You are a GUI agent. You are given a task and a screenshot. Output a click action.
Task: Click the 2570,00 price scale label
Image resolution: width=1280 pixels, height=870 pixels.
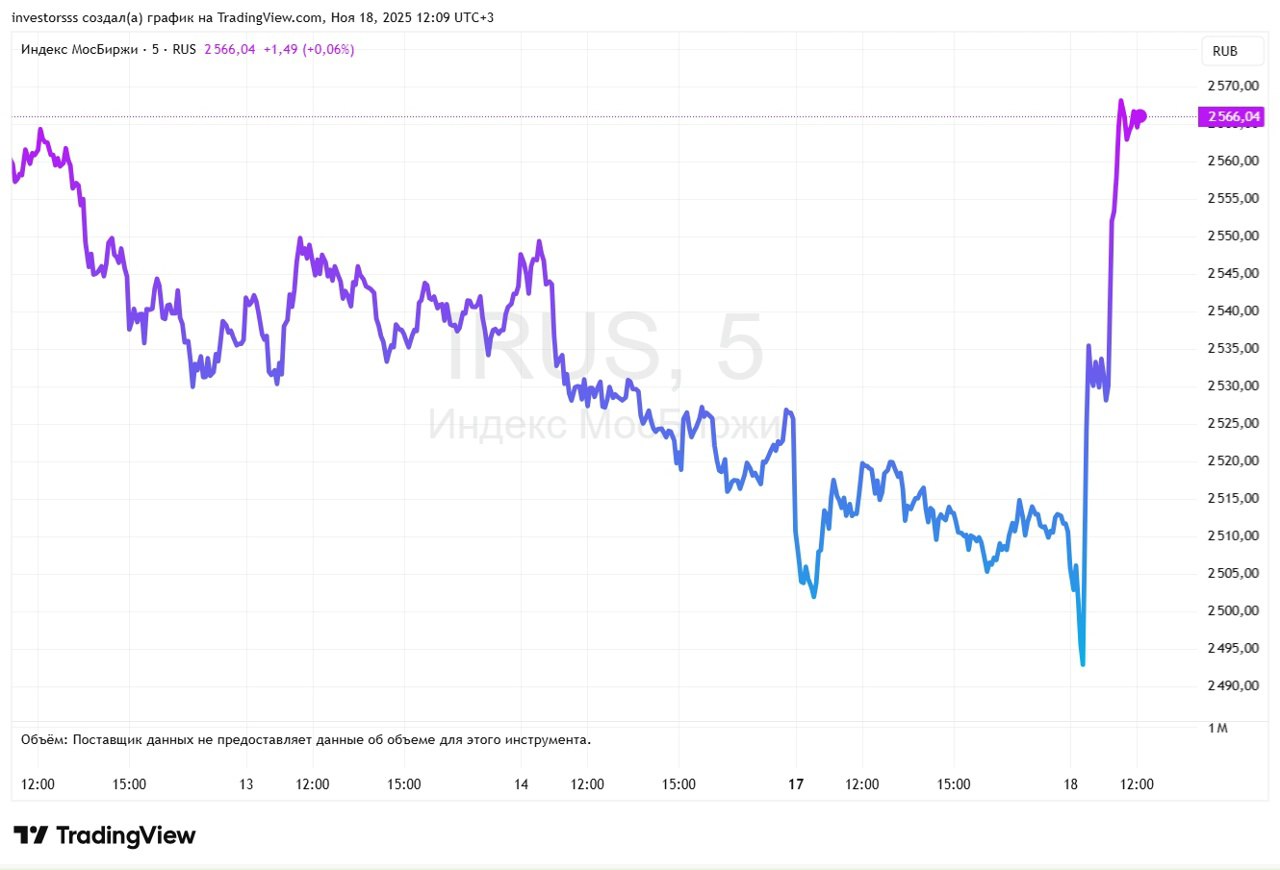pos(1231,86)
